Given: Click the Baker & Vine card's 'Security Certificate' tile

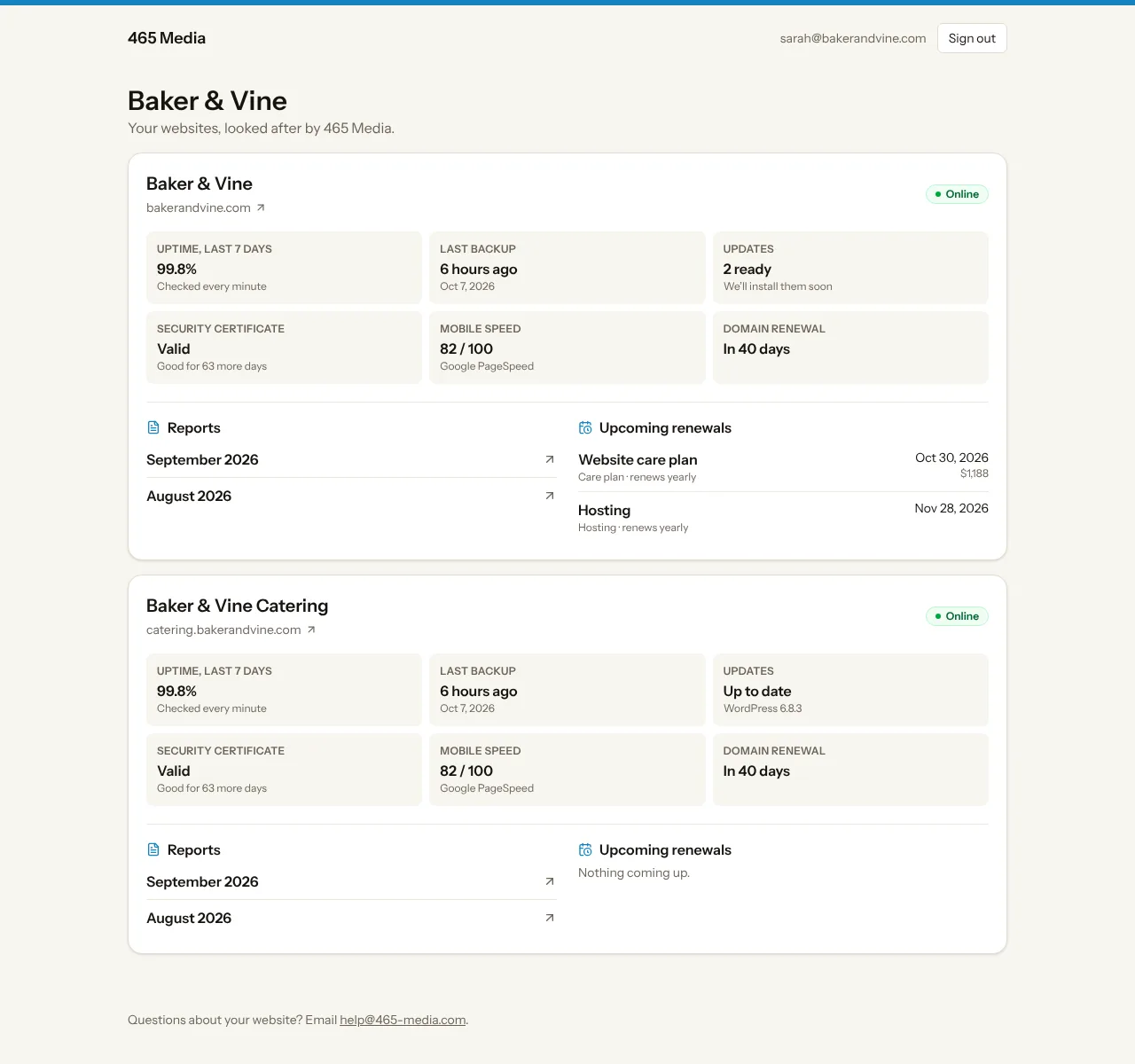Looking at the screenshot, I should [x=284, y=348].
